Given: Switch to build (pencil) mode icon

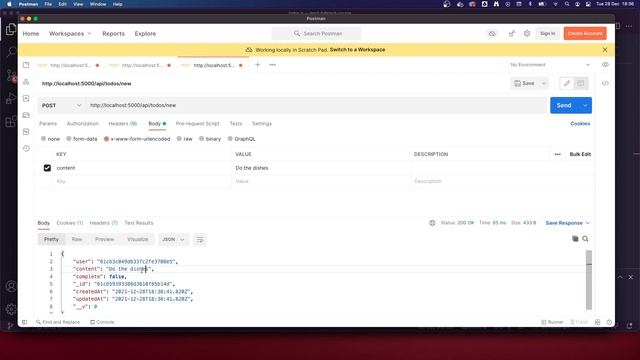Looking at the screenshot, I should (567, 83).
